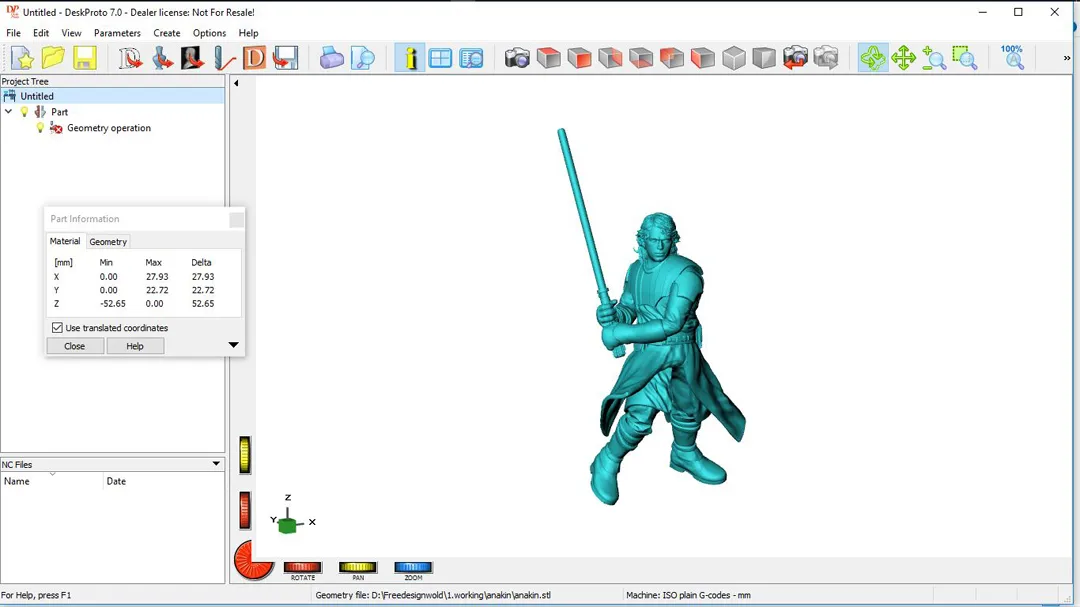Click Help button in Part Information
1080x607 pixels.
135,346
